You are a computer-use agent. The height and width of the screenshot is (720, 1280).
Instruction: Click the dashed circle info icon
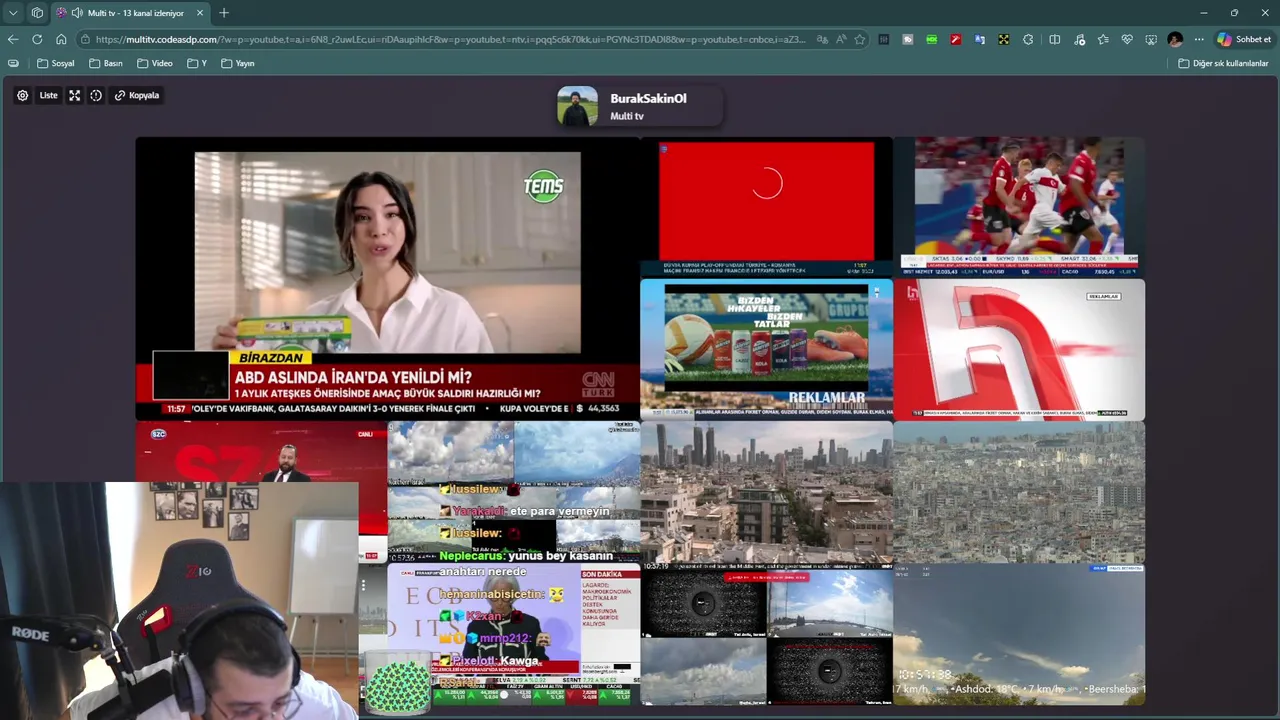click(x=96, y=95)
